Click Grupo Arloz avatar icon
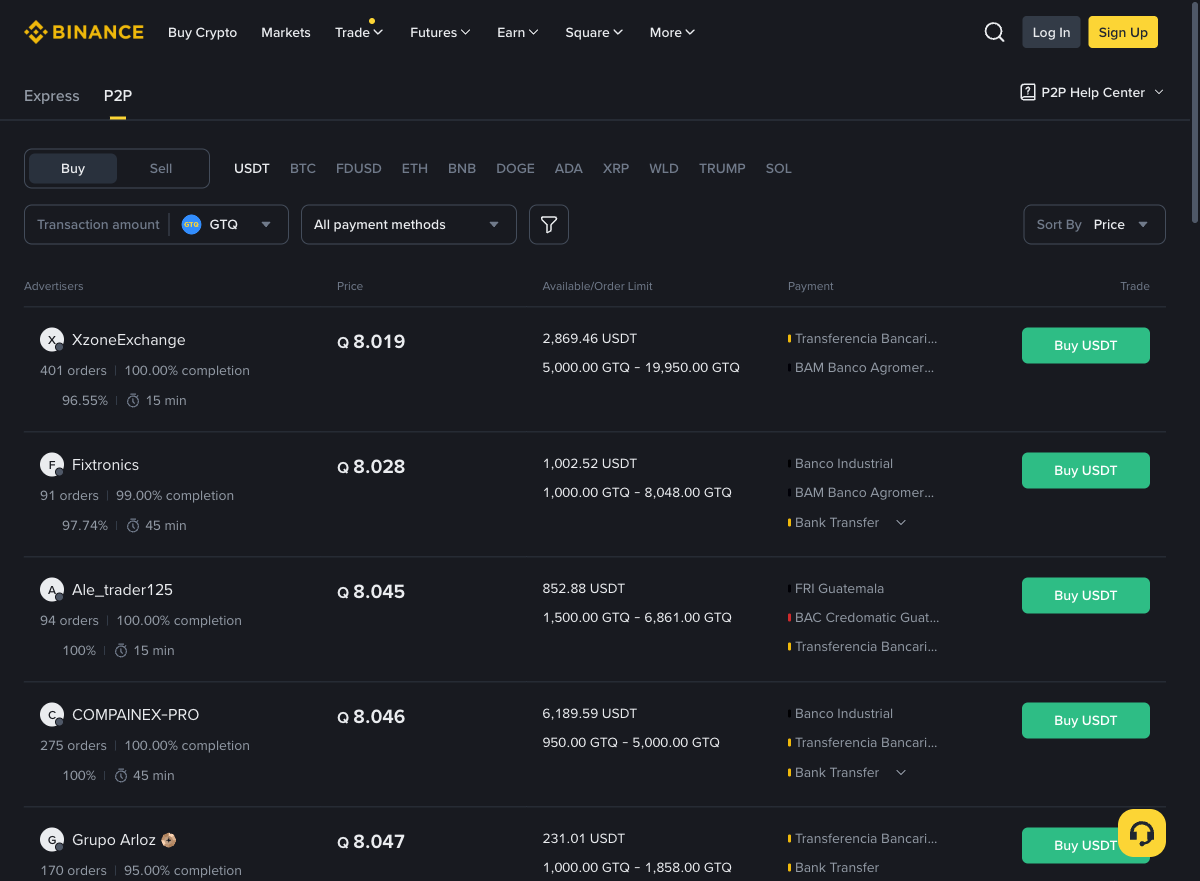This screenshot has width=1200, height=881. pyautogui.click(x=52, y=840)
